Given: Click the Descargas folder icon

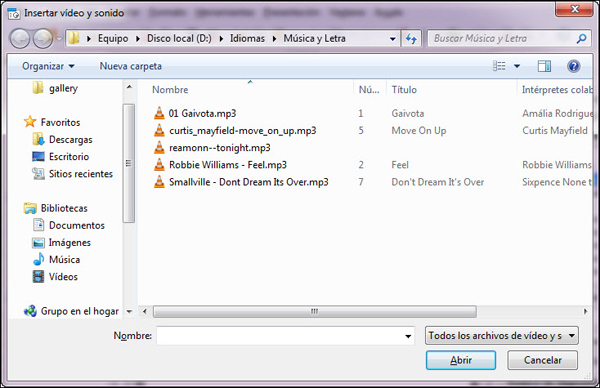Looking at the screenshot, I should click(38, 139).
